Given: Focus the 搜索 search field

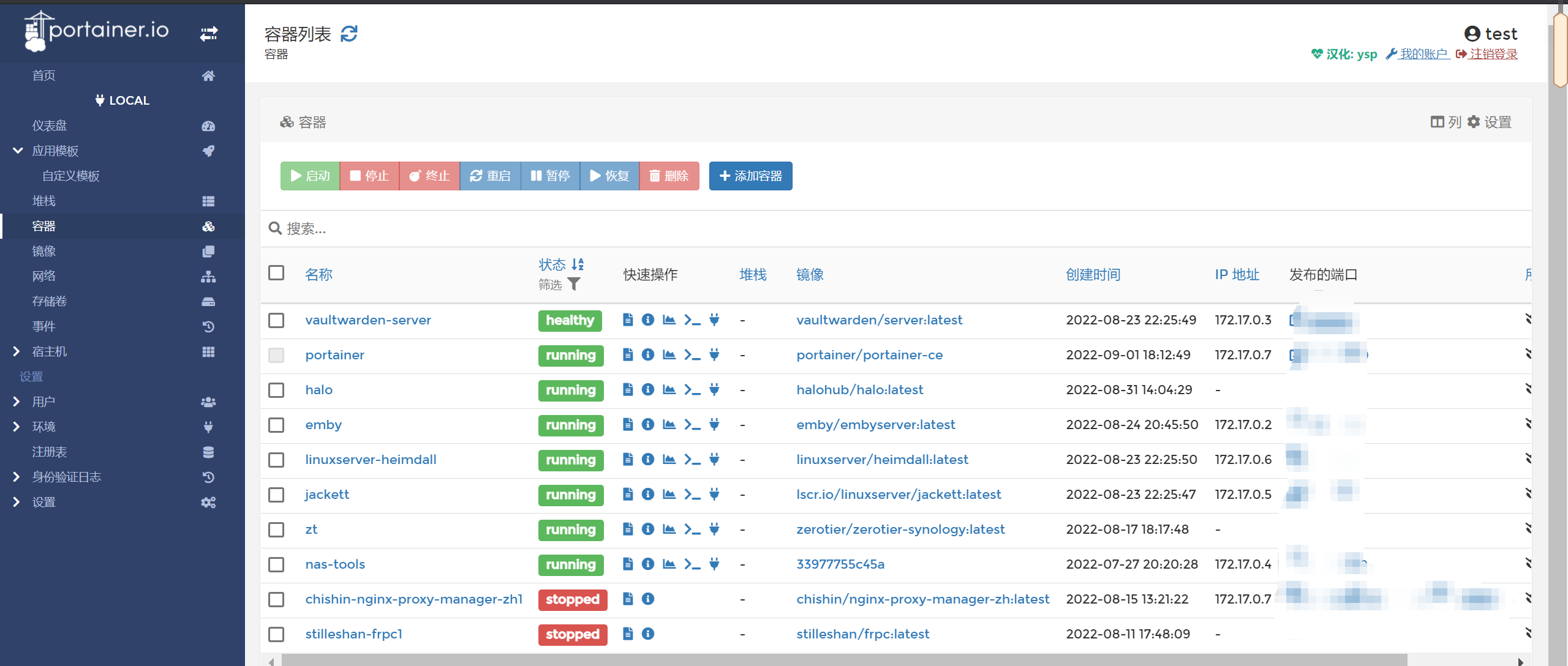Looking at the screenshot, I should pyautogui.click(x=896, y=228).
